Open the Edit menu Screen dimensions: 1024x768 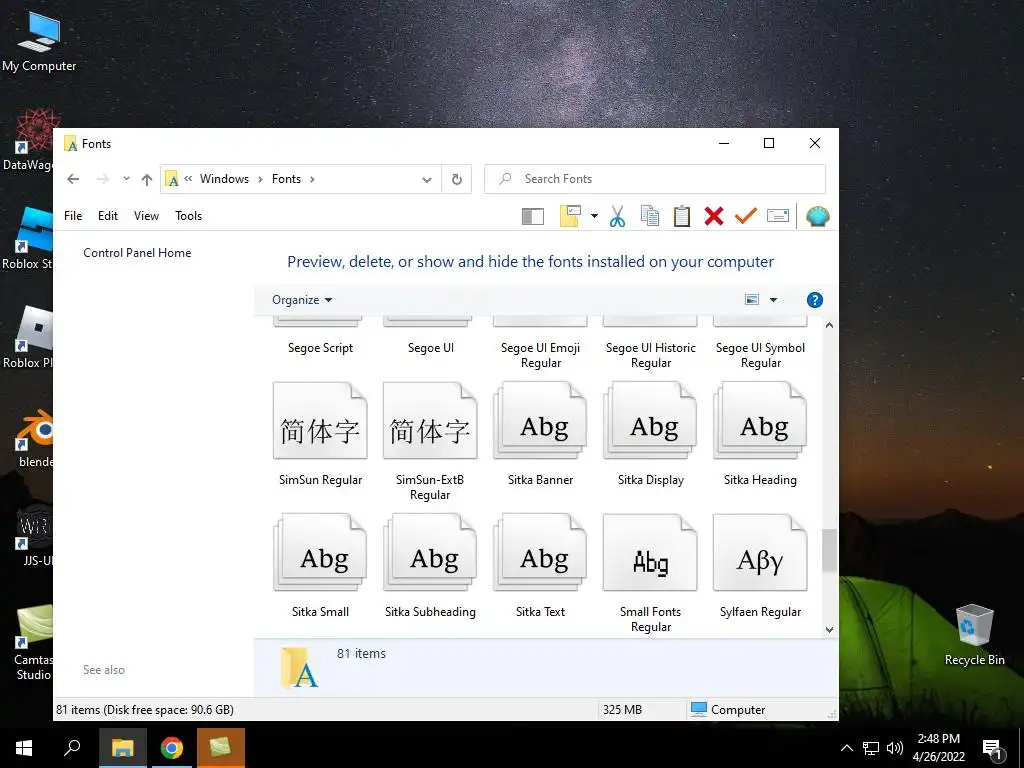(108, 216)
